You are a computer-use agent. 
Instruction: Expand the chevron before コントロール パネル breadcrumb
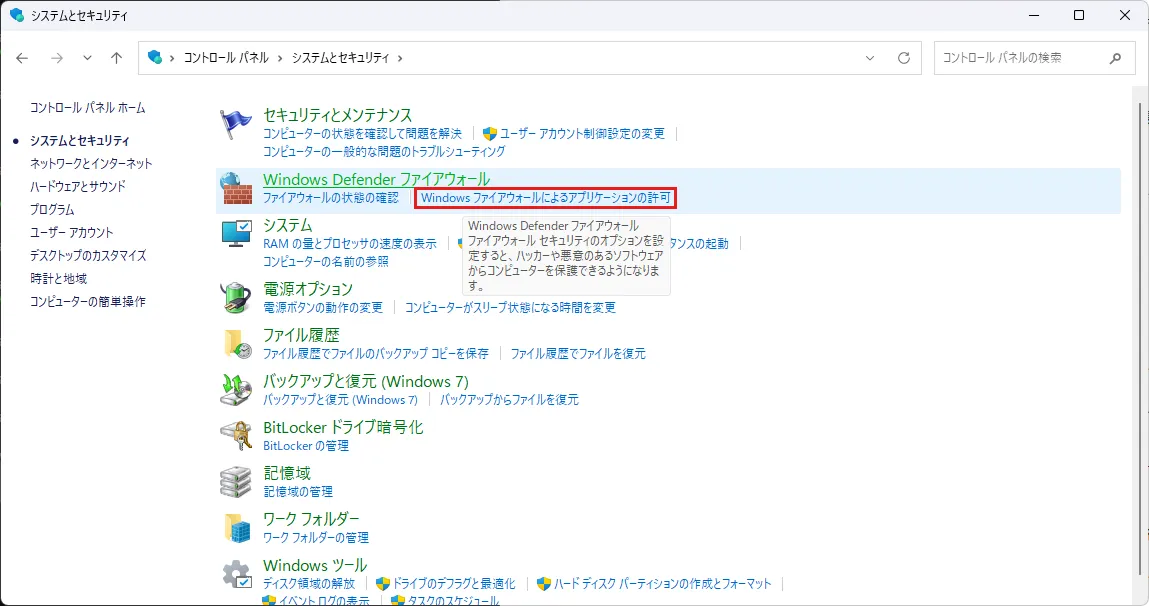point(172,58)
